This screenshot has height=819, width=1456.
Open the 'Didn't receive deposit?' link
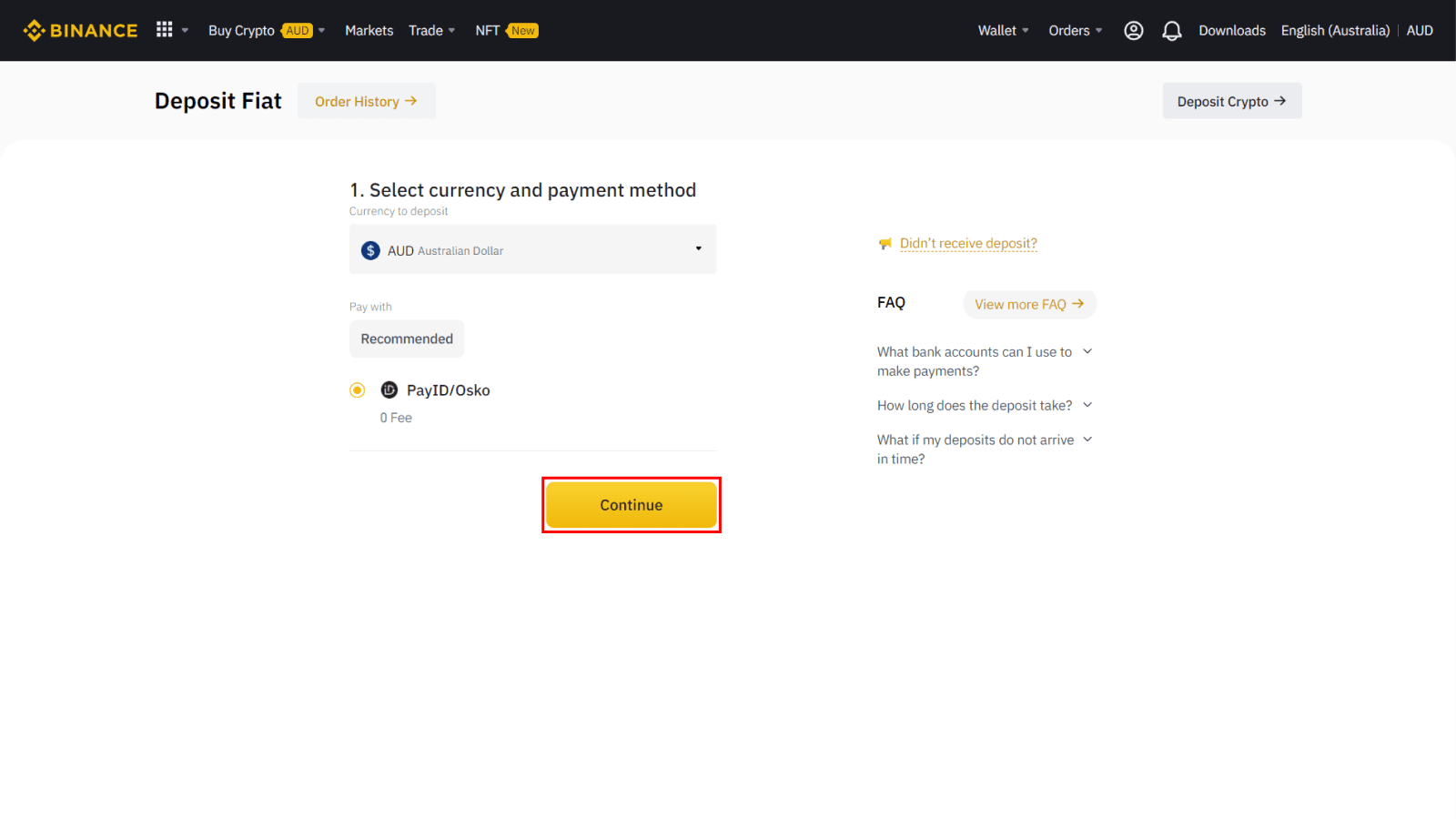967,243
